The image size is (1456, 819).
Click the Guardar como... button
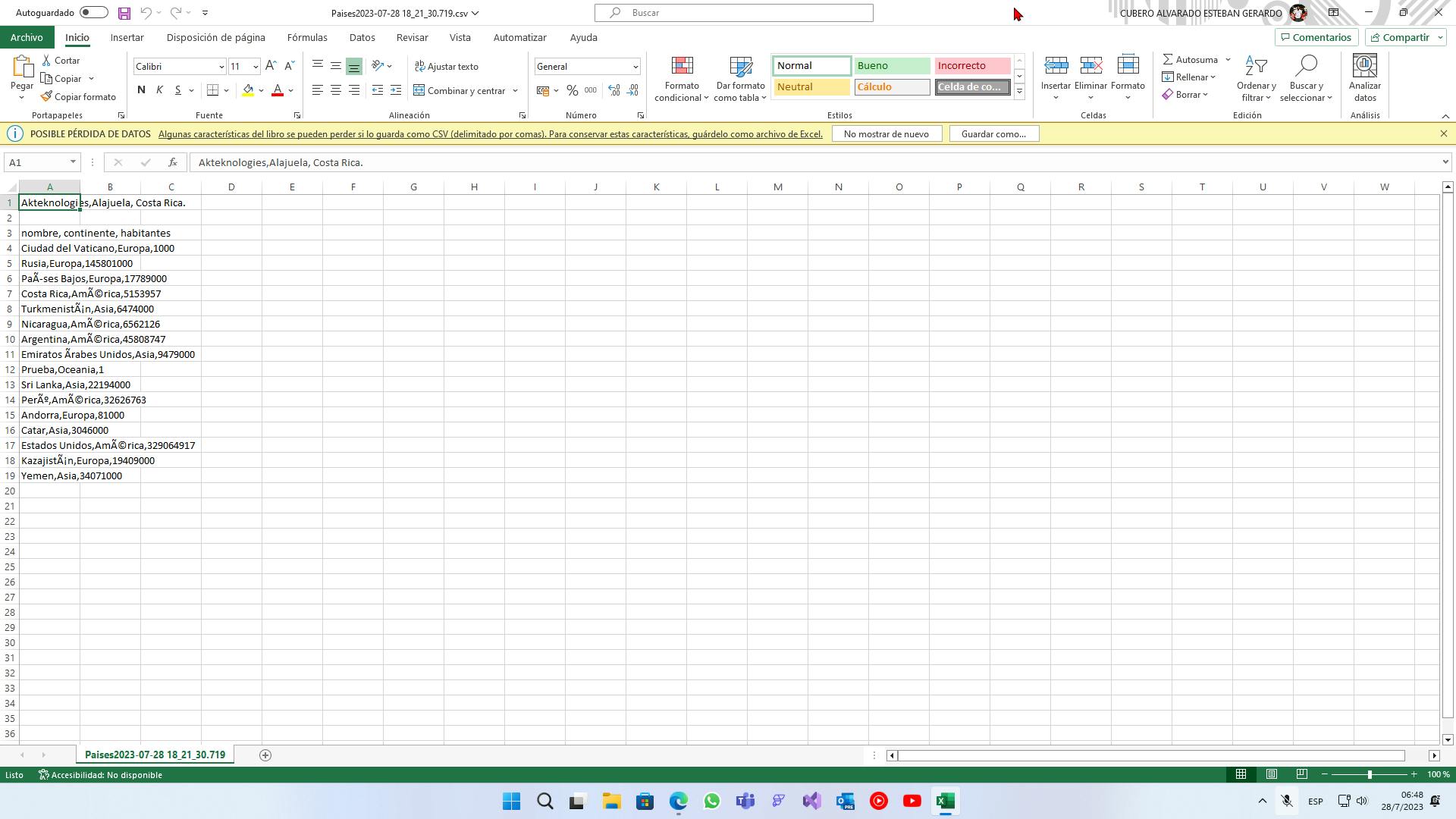[x=993, y=134]
